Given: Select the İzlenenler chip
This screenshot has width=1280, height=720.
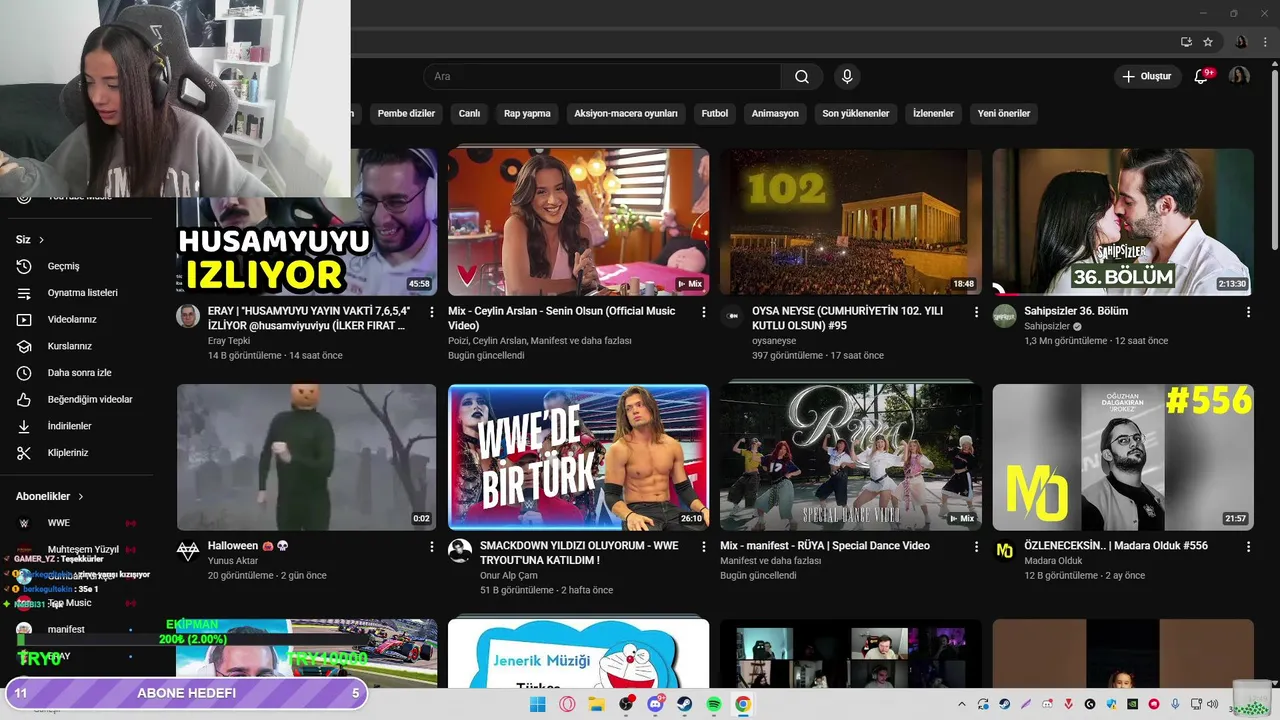Looking at the screenshot, I should point(933,113).
